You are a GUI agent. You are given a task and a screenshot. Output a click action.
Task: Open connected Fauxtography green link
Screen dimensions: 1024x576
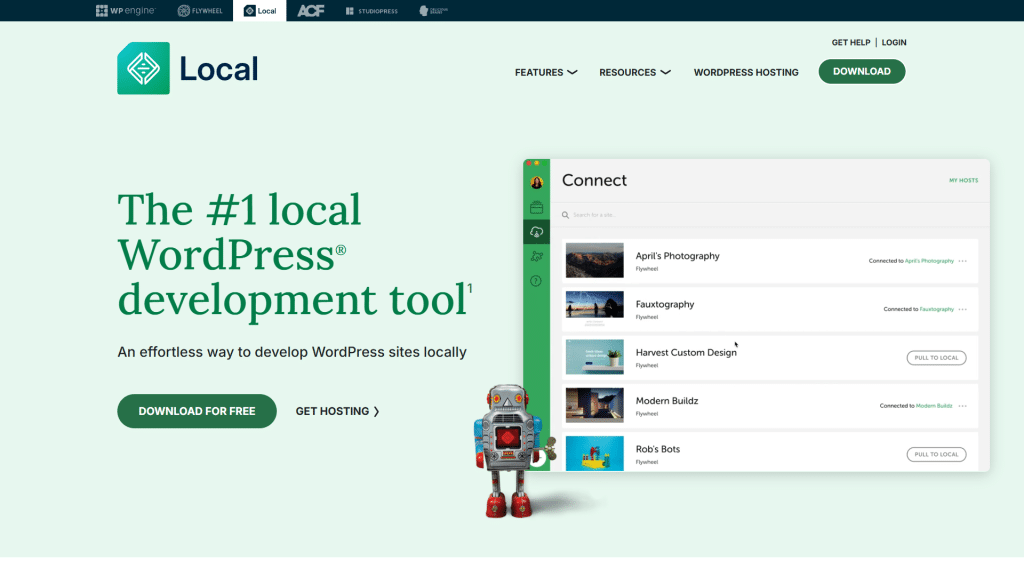pos(936,309)
